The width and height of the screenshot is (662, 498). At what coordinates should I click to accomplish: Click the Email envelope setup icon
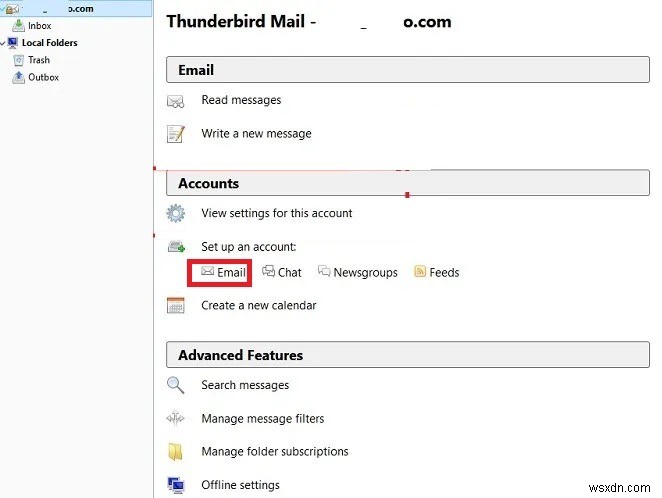click(207, 271)
